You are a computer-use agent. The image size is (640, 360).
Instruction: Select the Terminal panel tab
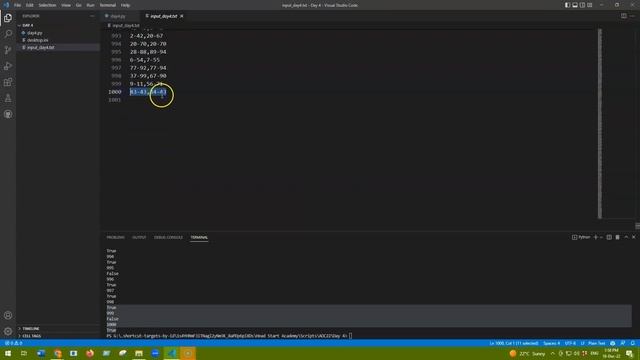point(199,237)
